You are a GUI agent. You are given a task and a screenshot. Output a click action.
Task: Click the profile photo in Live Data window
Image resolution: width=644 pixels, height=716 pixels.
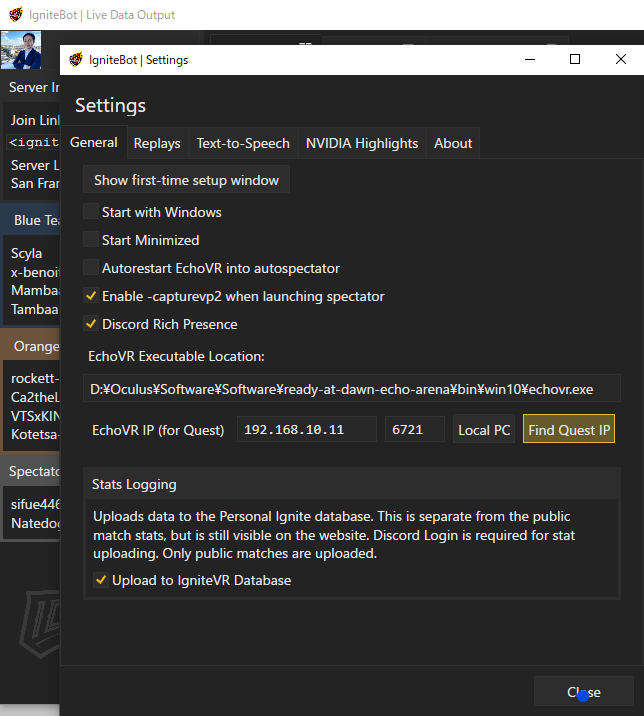[21, 50]
